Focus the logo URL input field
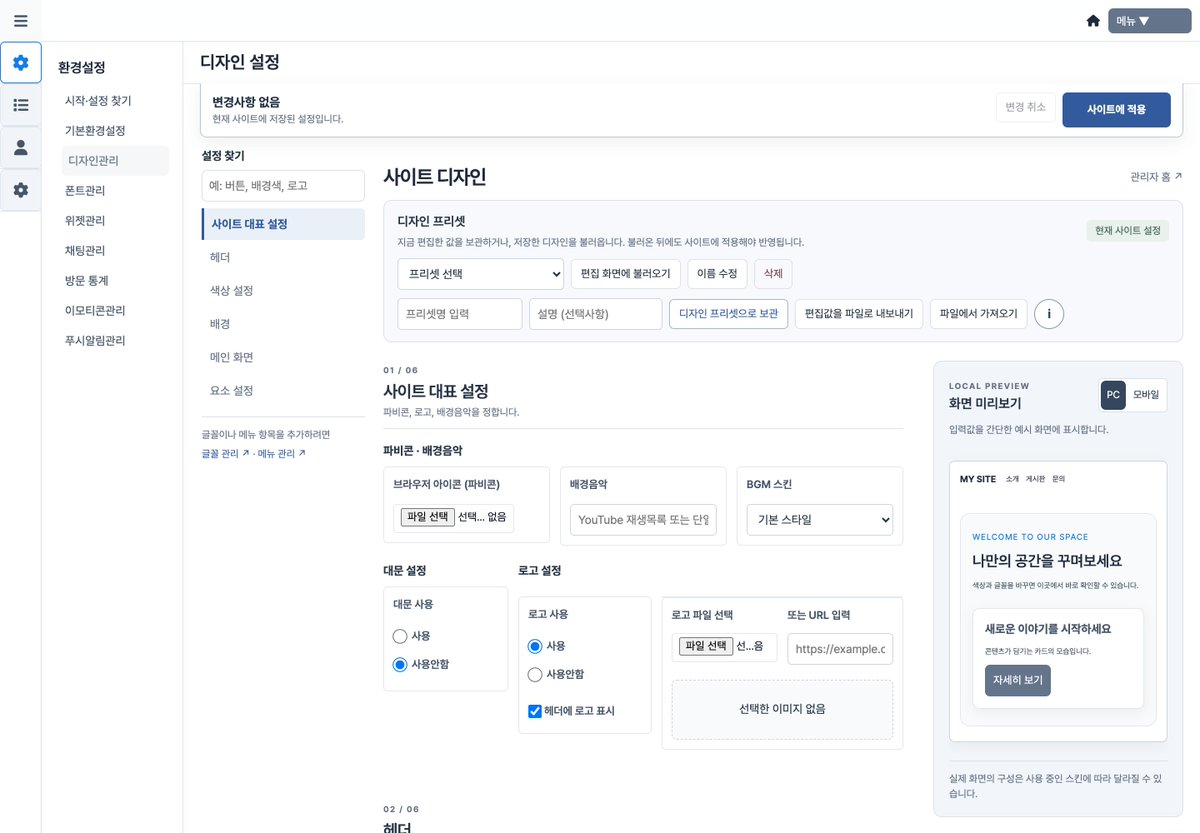This screenshot has height=833, width=1200. click(840, 649)
